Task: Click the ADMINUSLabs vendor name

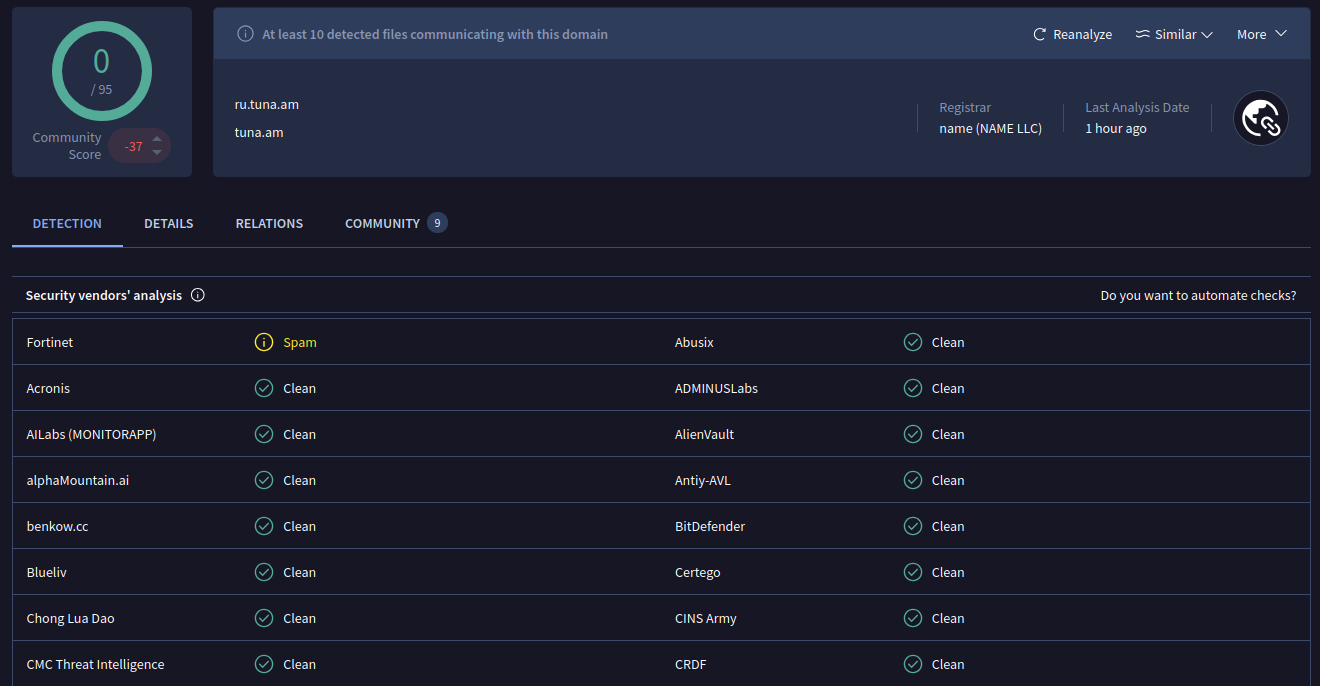Action: (x=716, y=388)
